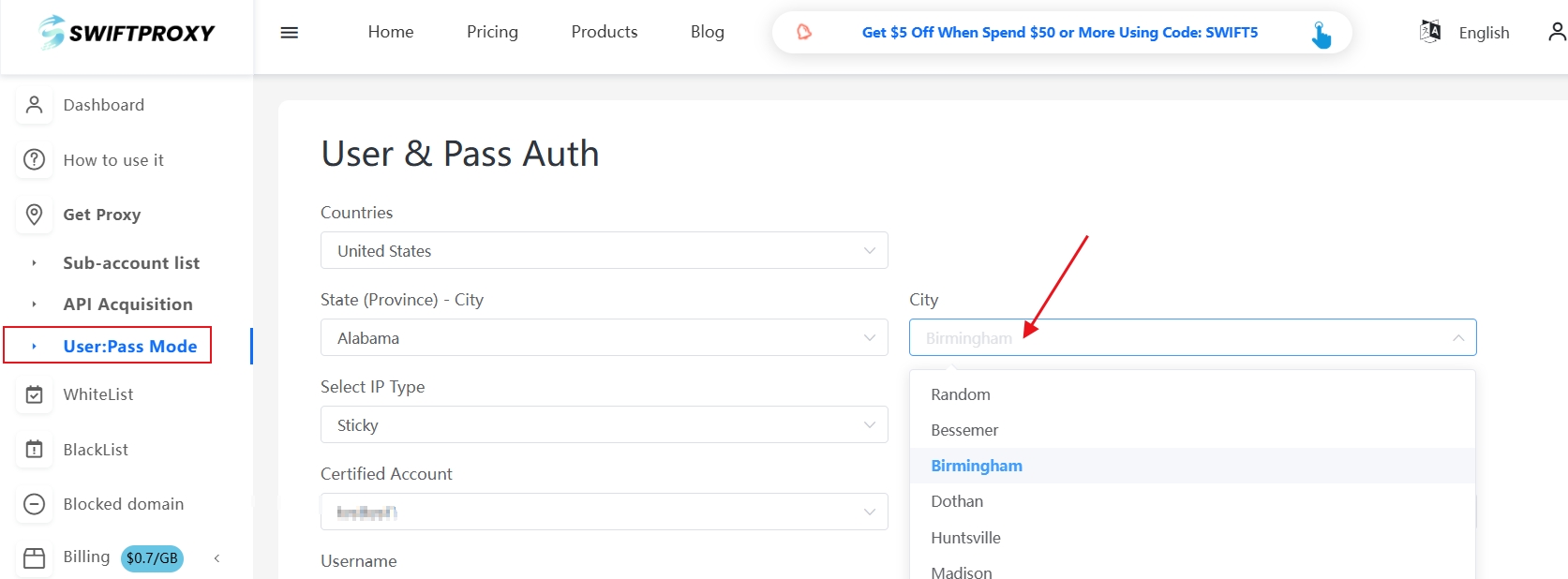Click the BlackList calendar alert icon
The height and width of the screenshot is (579, 1568).
tap(35, 450)
